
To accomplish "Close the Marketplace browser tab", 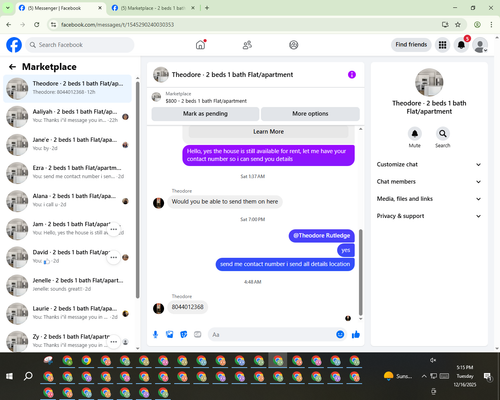I will [193, 8].
